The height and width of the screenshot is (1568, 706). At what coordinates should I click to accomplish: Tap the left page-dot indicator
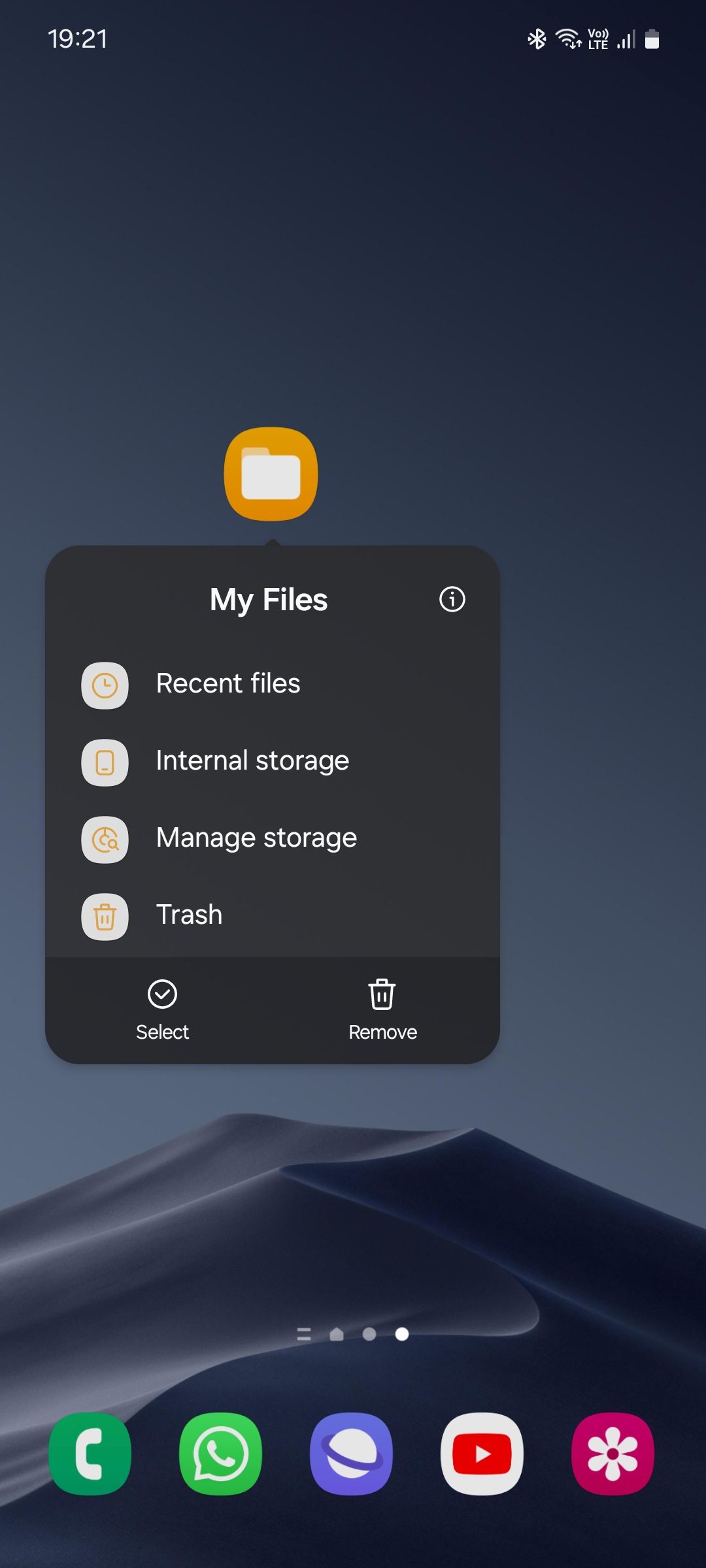click(x=369, y=1334)
